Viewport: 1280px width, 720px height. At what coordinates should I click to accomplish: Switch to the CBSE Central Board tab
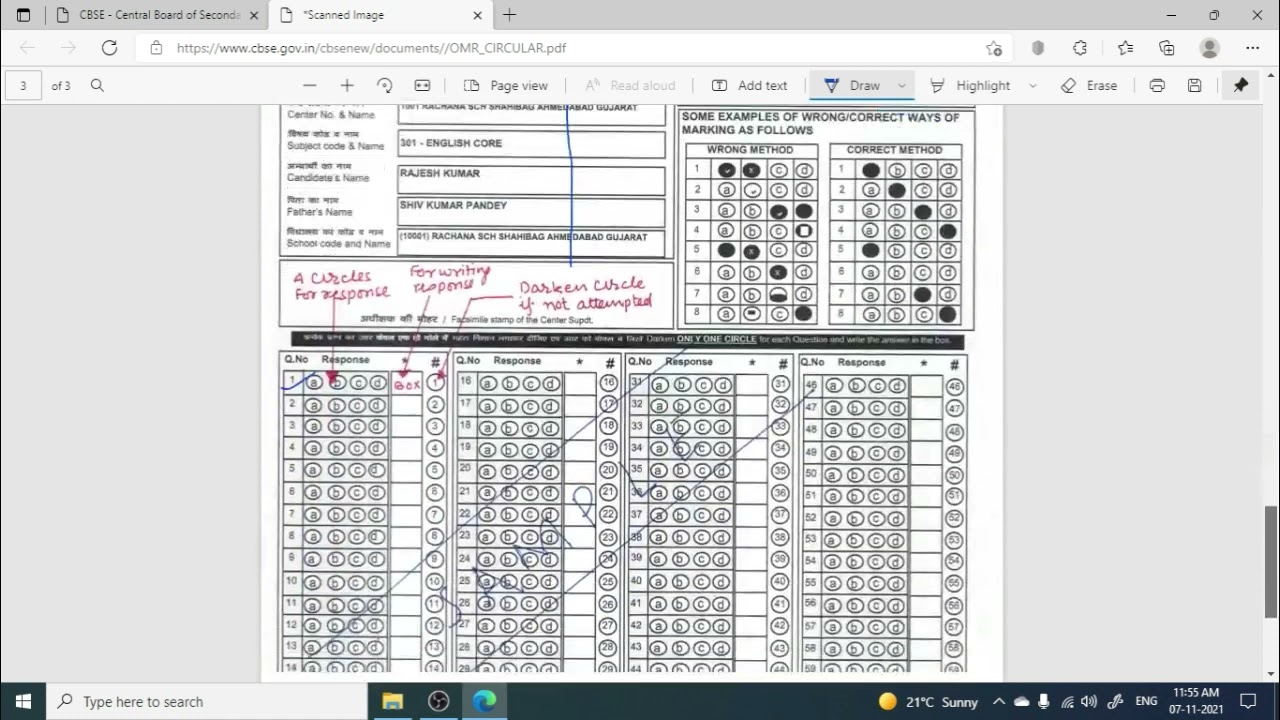click(158, 15)
